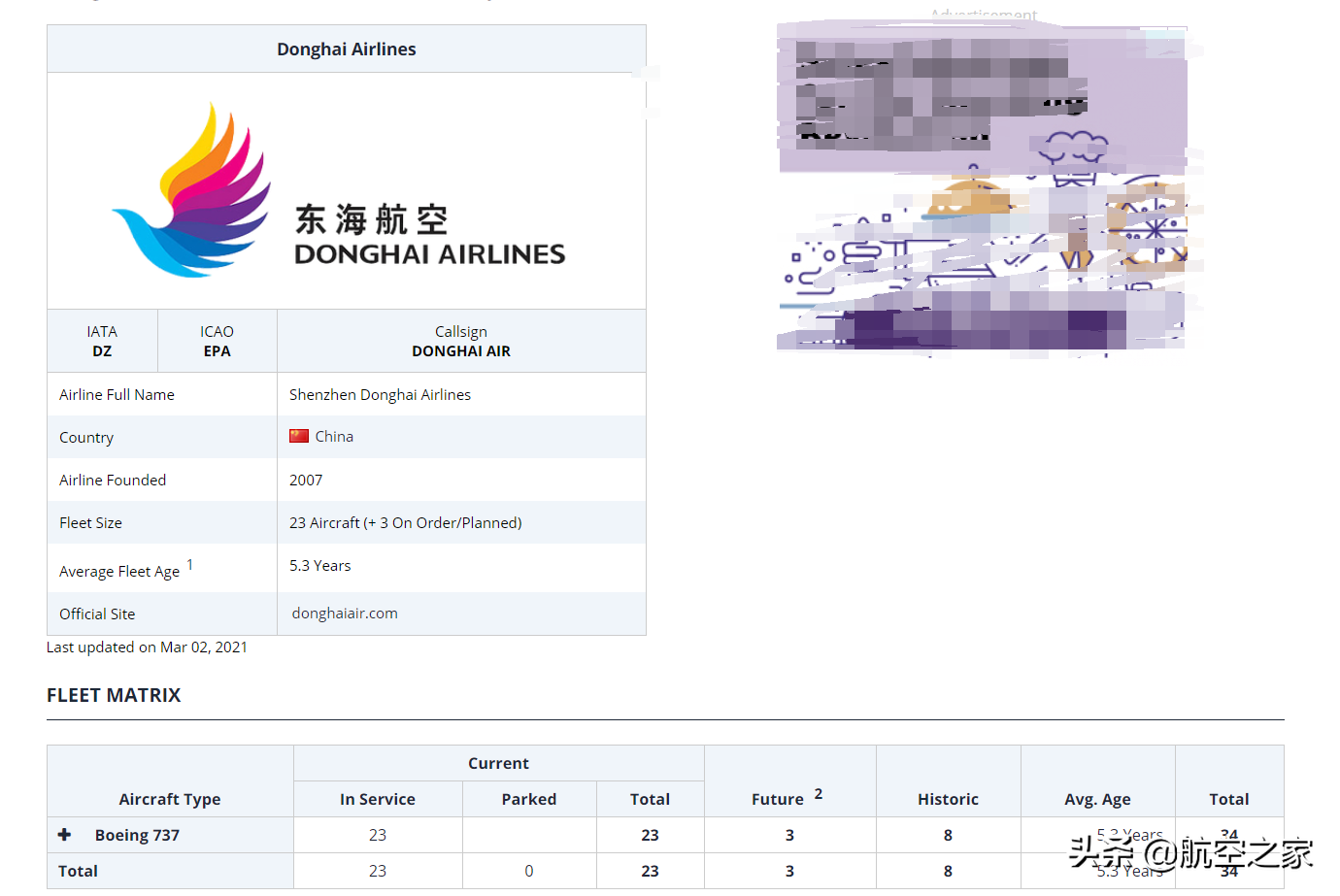Click the Boeing 737 in-service count 23
This screenshot has height=896, width=1340.
click(378, 835)
